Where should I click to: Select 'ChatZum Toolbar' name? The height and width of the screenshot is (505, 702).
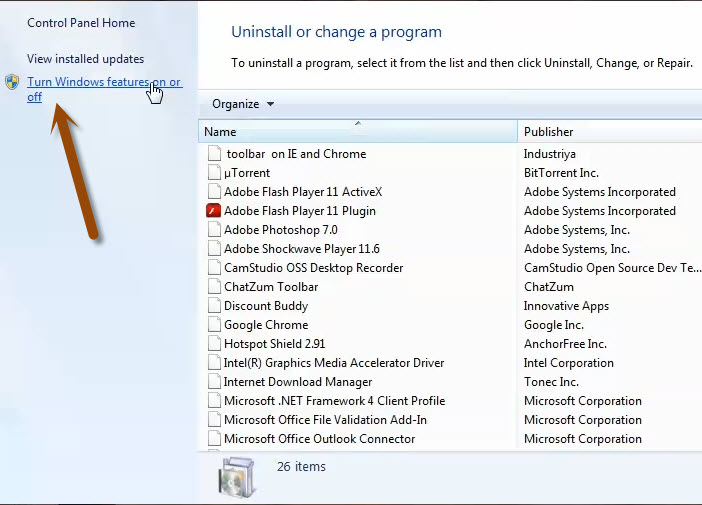pos(271,287)
